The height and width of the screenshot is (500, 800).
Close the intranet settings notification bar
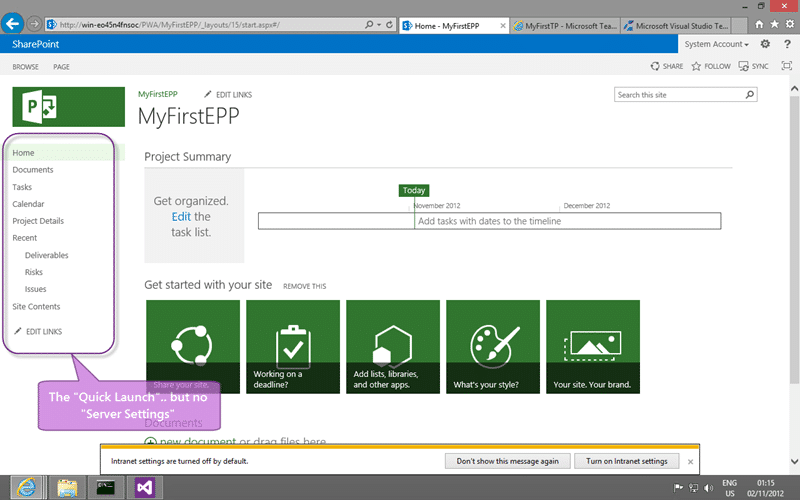(690, 461)
